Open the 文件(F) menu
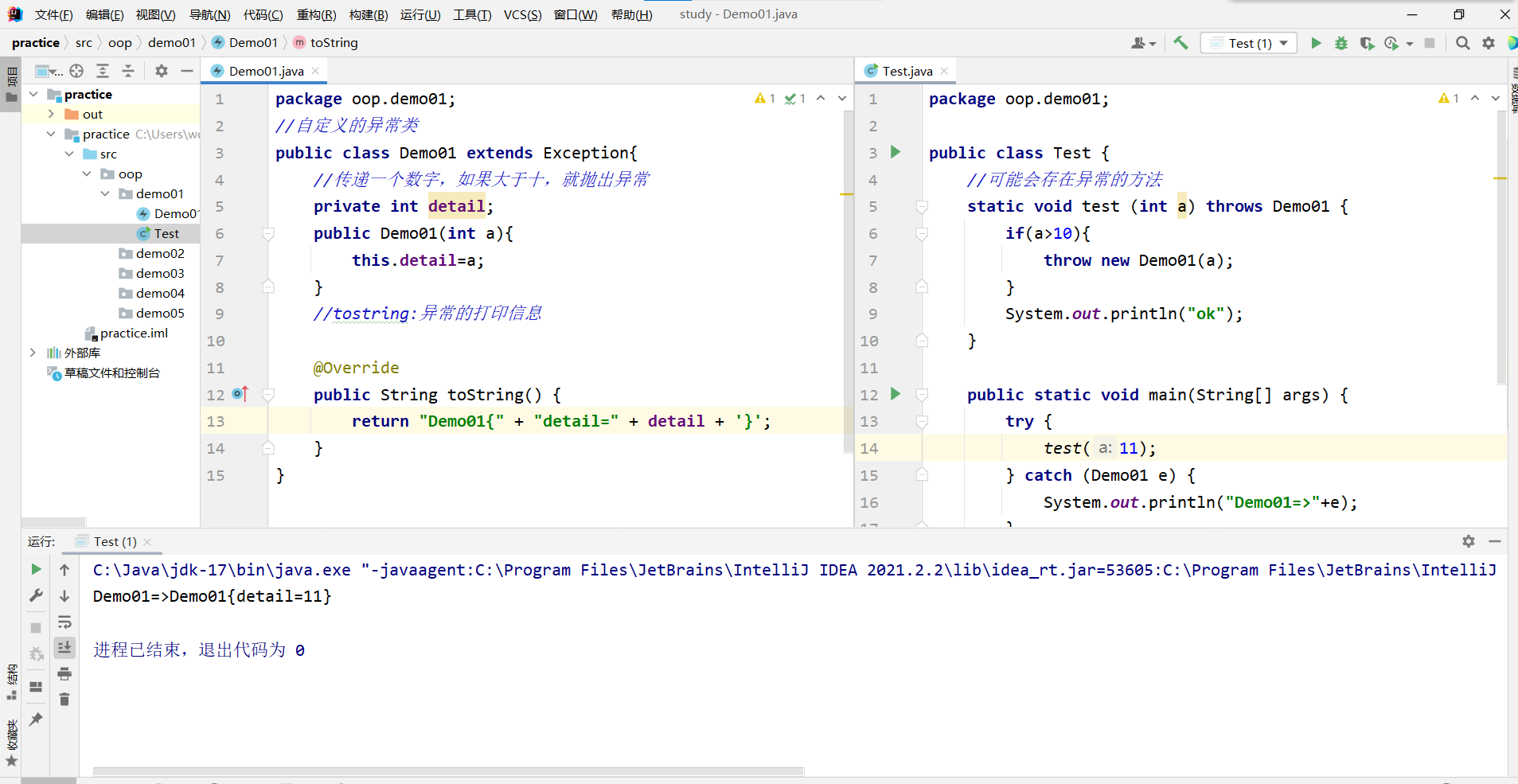The image size is (1518, 784). (x=54, y=14)
